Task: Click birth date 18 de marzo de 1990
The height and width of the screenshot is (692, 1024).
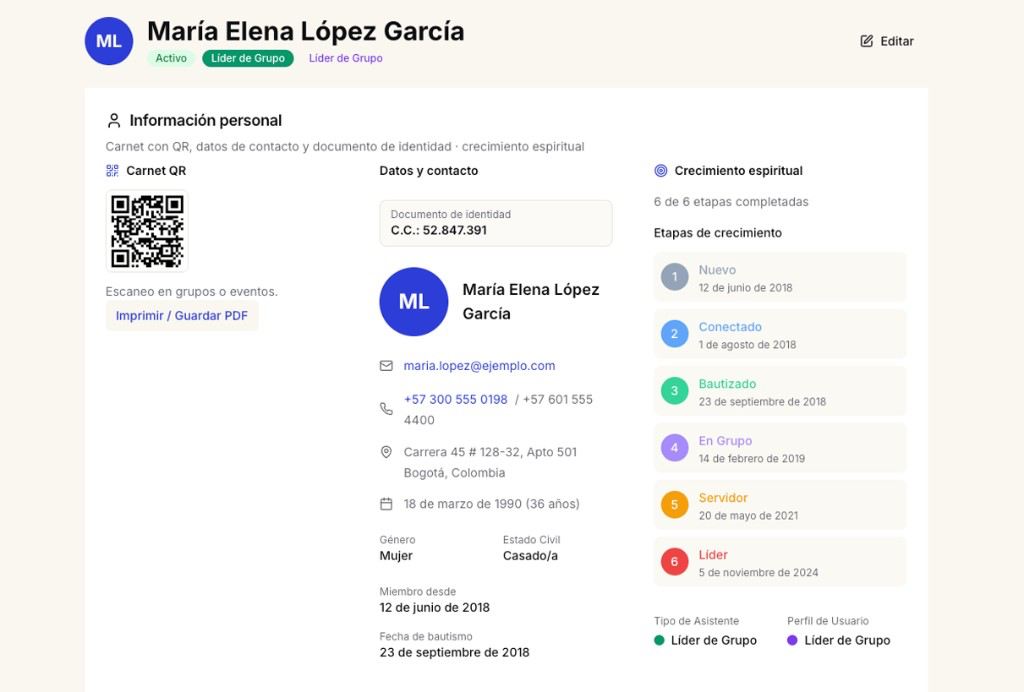Action: click(x=462, y=503)
